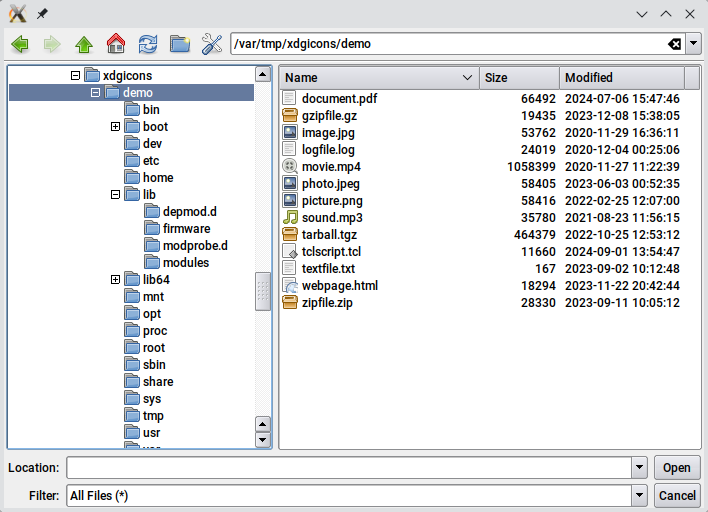Collapse the xdgicons tree node
Screen dimensions: 708x512
point(75,75)
